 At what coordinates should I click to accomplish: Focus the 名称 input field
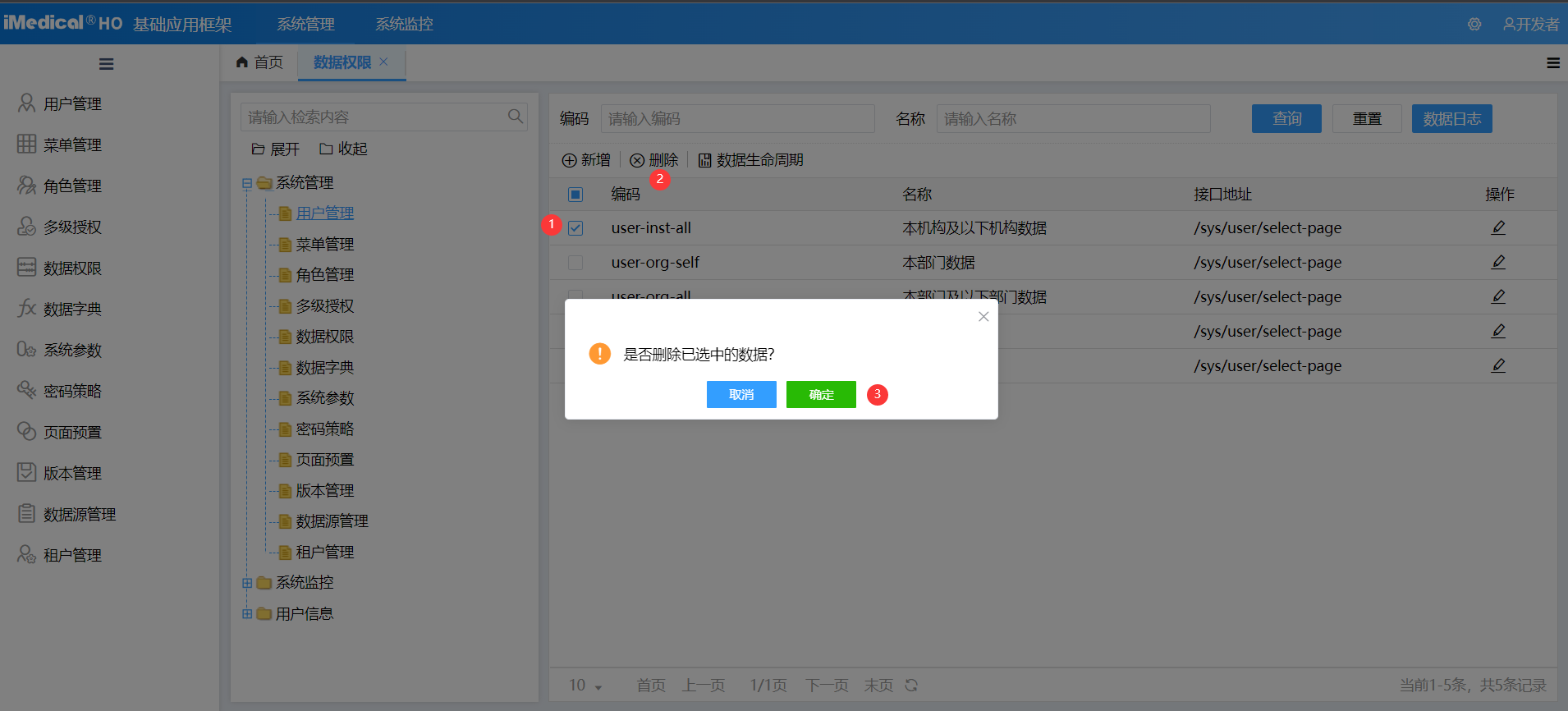(x=1073, y=118)
